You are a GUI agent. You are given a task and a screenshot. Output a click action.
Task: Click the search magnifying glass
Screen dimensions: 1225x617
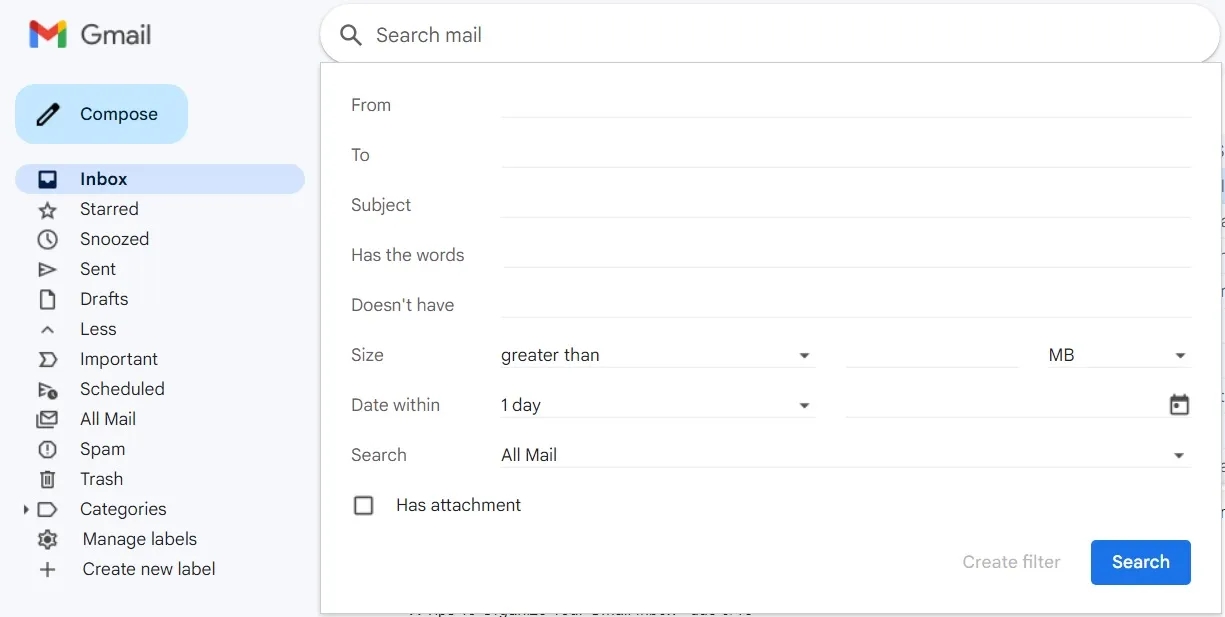tap(350, 34)
